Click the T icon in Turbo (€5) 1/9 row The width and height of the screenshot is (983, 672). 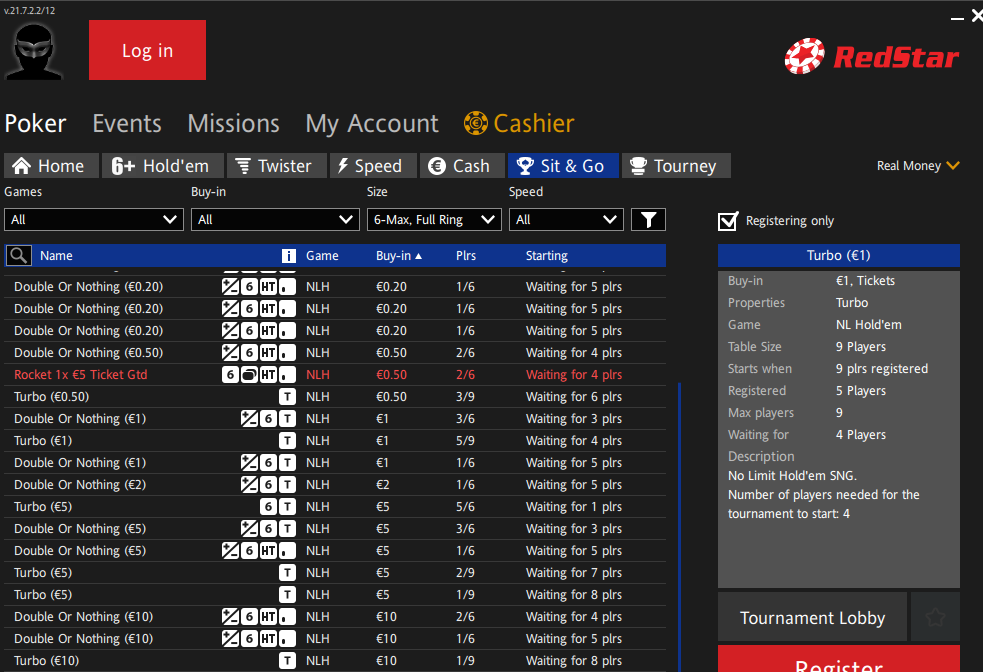click(287, 595)
